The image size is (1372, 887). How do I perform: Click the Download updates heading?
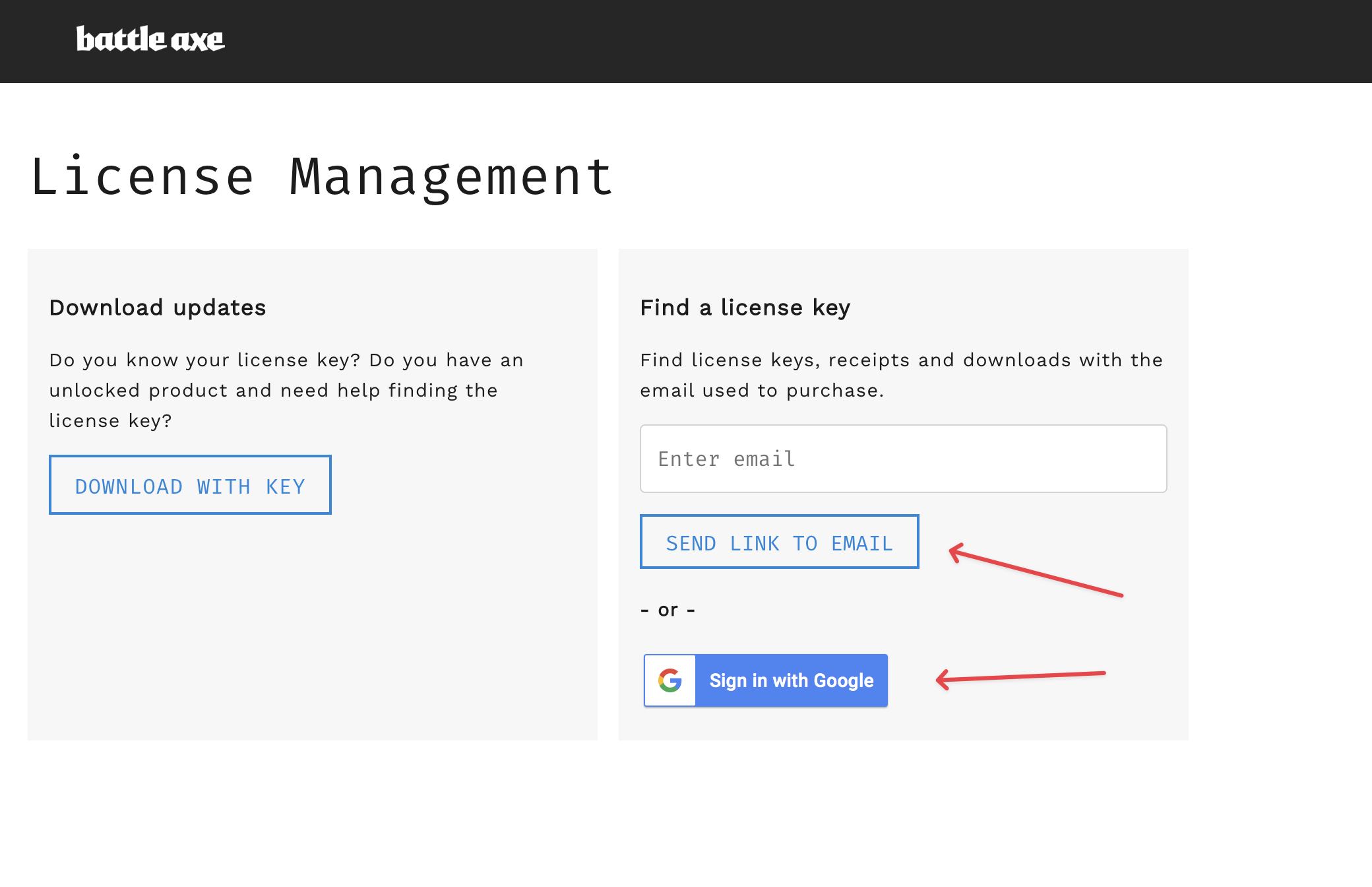tap(158, 308)
